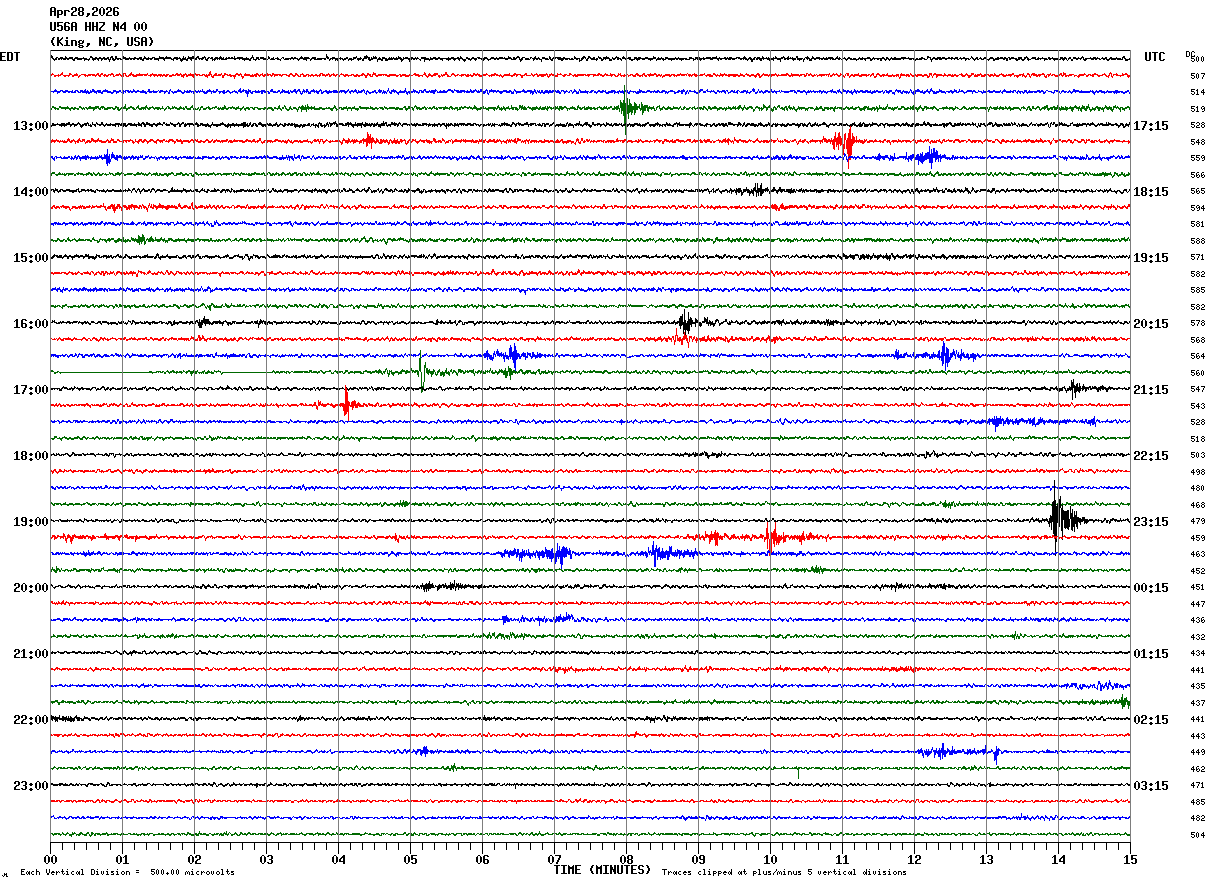The width and height of the screenshot is (1210, 886).
Task: Click DC offset value 578
Action: point(1197,323)
